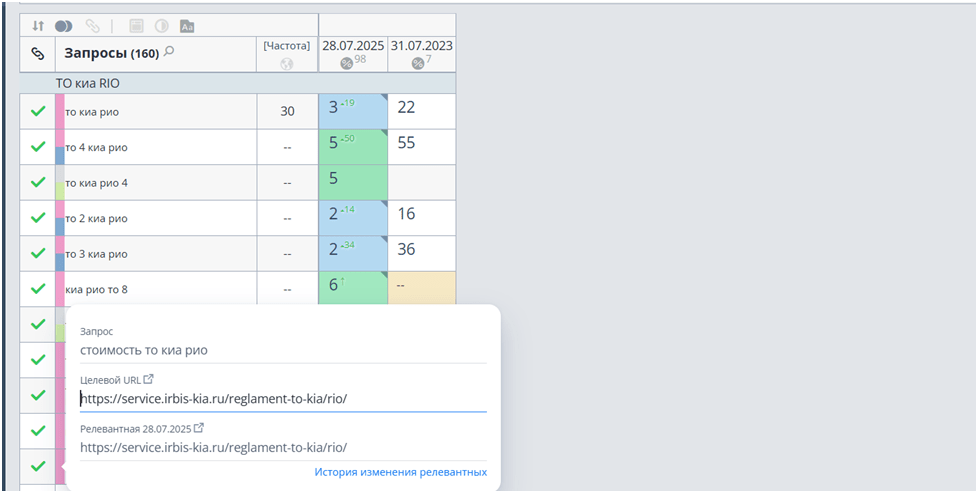Click the Aa text-case toolbar icon
Screen dimensions: 978x493
pyautogui.click(x=187, y=26)
